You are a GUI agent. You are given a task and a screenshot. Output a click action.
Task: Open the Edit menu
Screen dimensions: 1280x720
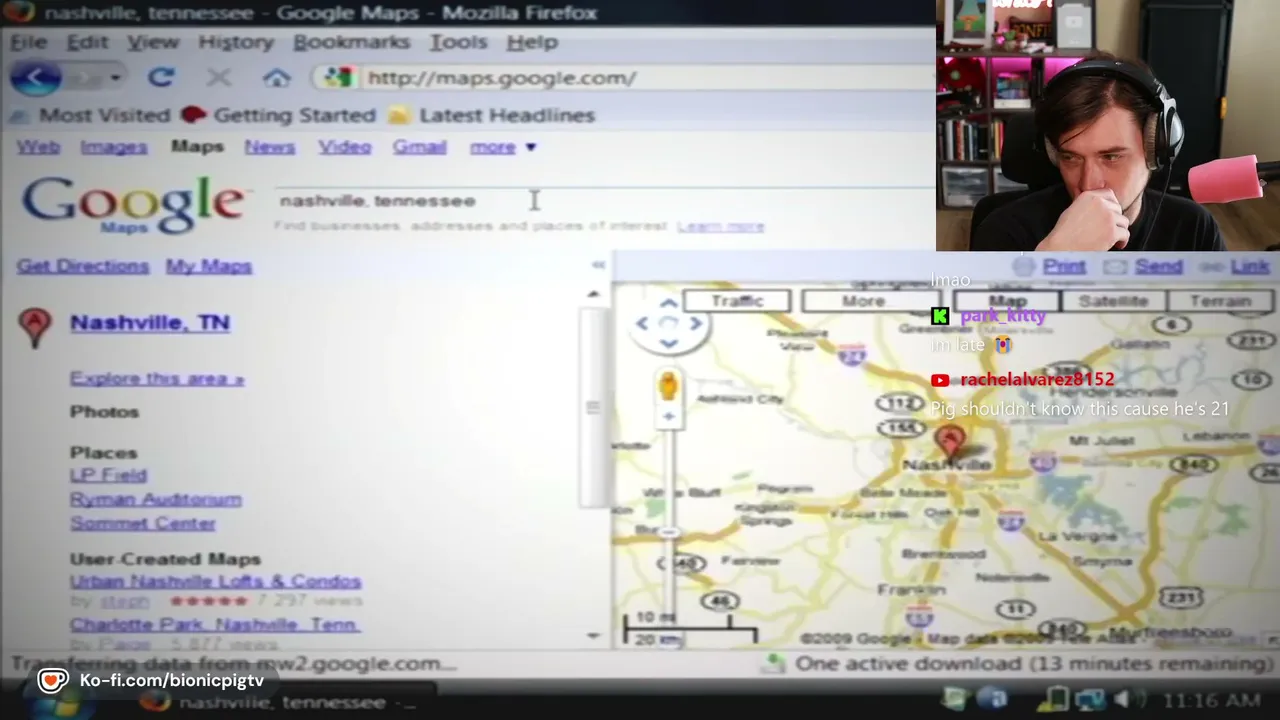pos(87,42)
